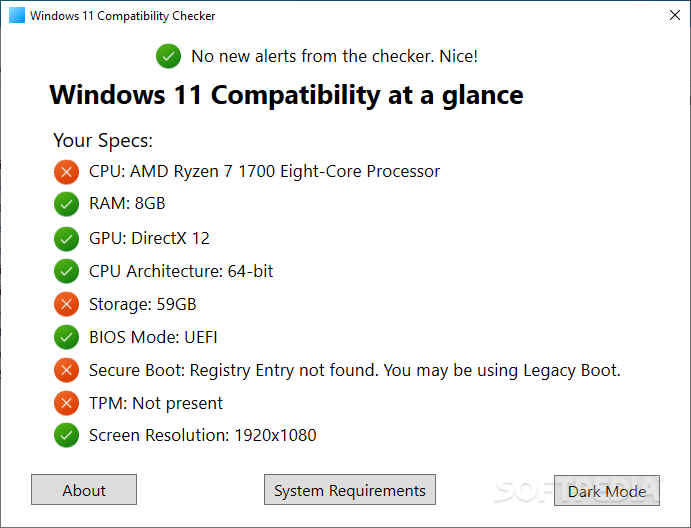Click the red X icon beside Storage

[x=66, y=304]
